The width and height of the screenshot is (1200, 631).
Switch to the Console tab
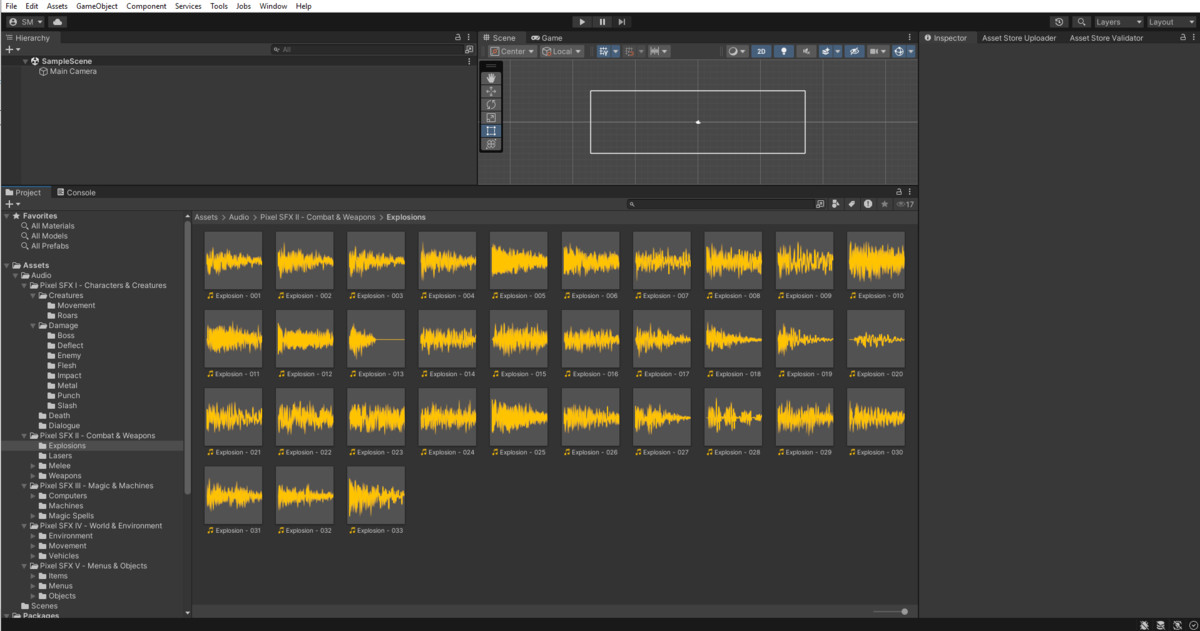click(x=76, y=192)
